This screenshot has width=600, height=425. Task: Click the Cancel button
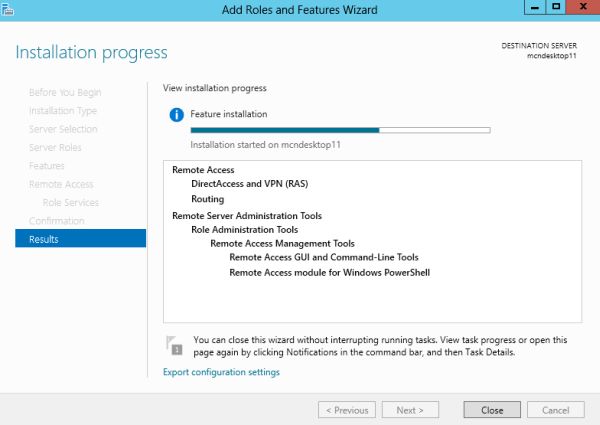point(556,410)
